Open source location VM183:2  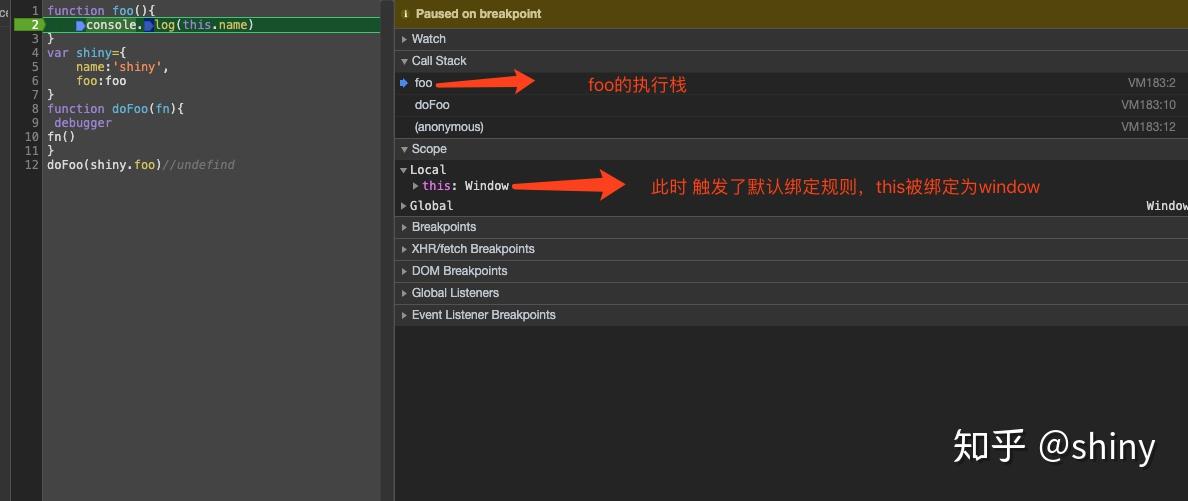[1152, 83]
